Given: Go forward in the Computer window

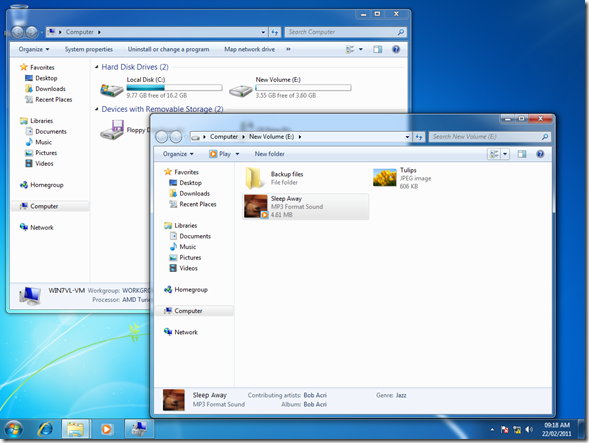Looking at the screenshot, I should coord(32,32).
